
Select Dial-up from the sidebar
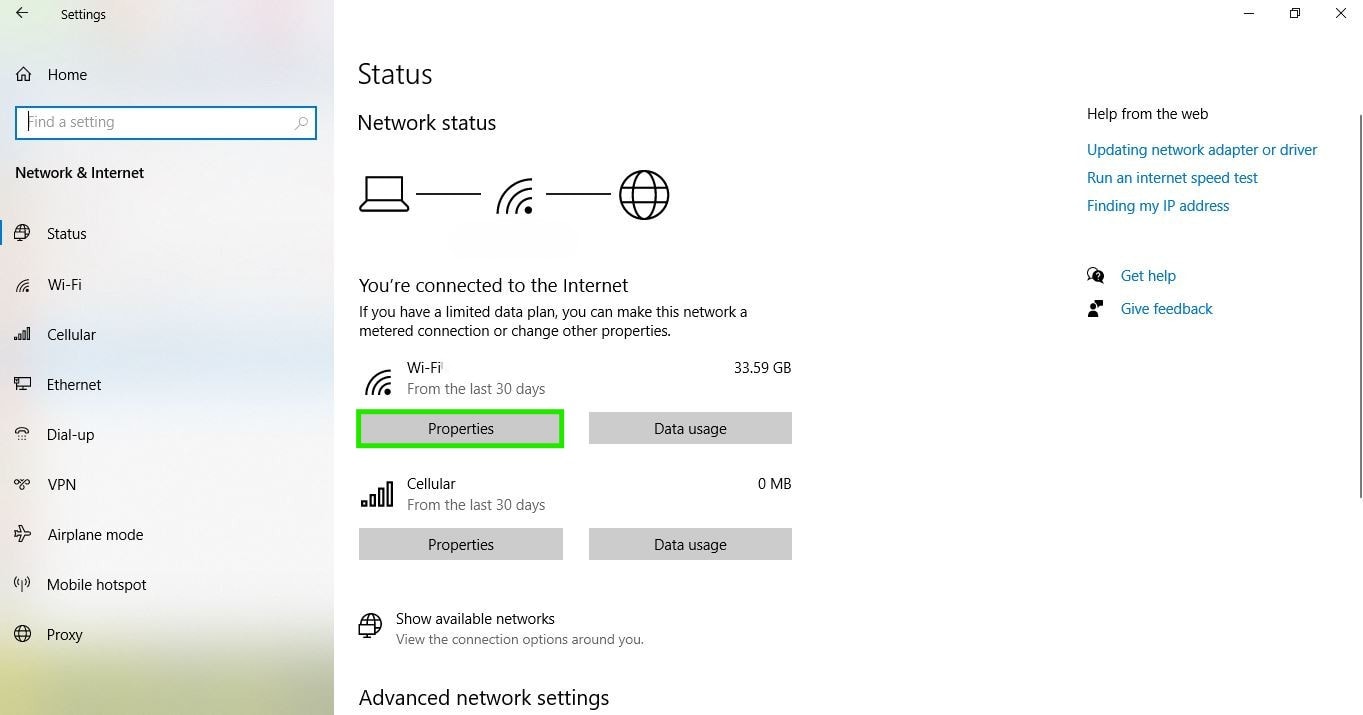70,434
